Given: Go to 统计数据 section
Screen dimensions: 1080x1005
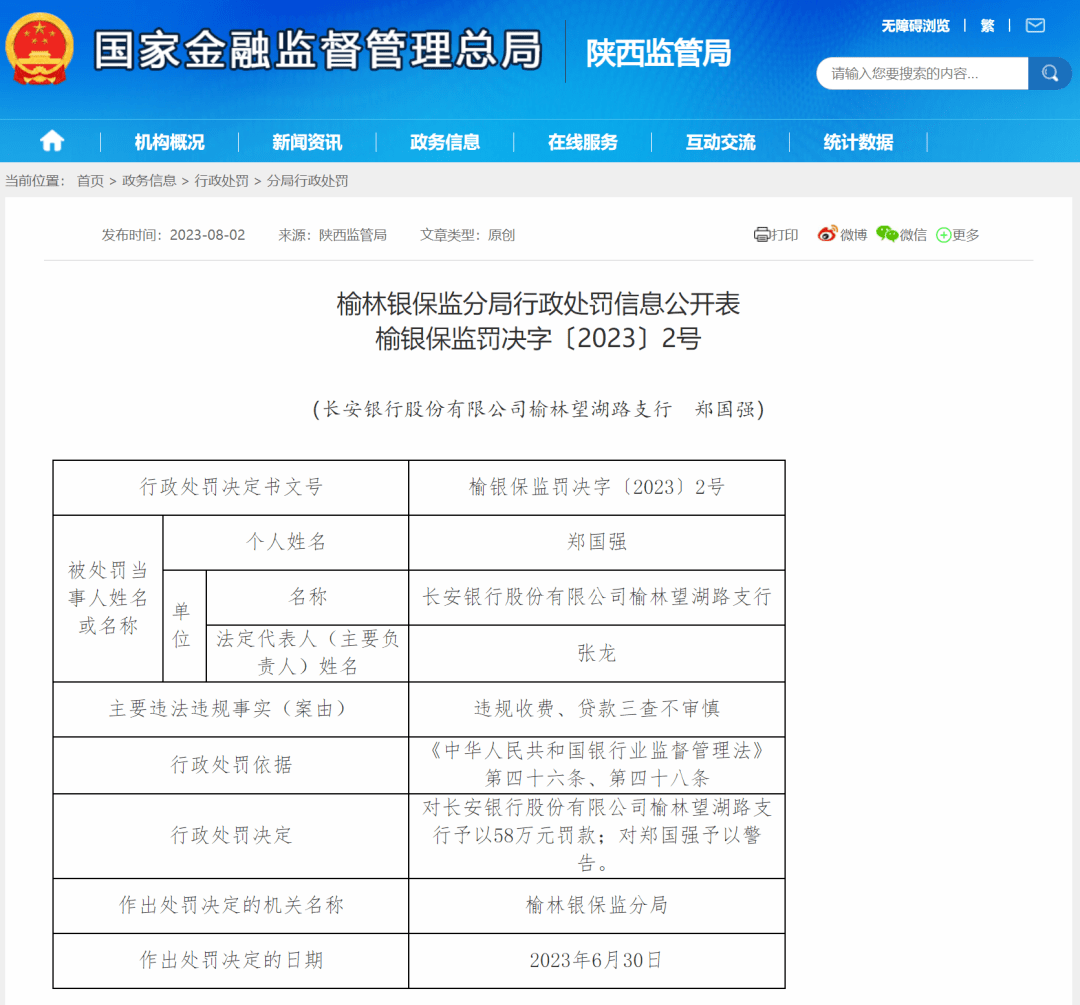Looking at the screenshot, I should coord(858,142).
